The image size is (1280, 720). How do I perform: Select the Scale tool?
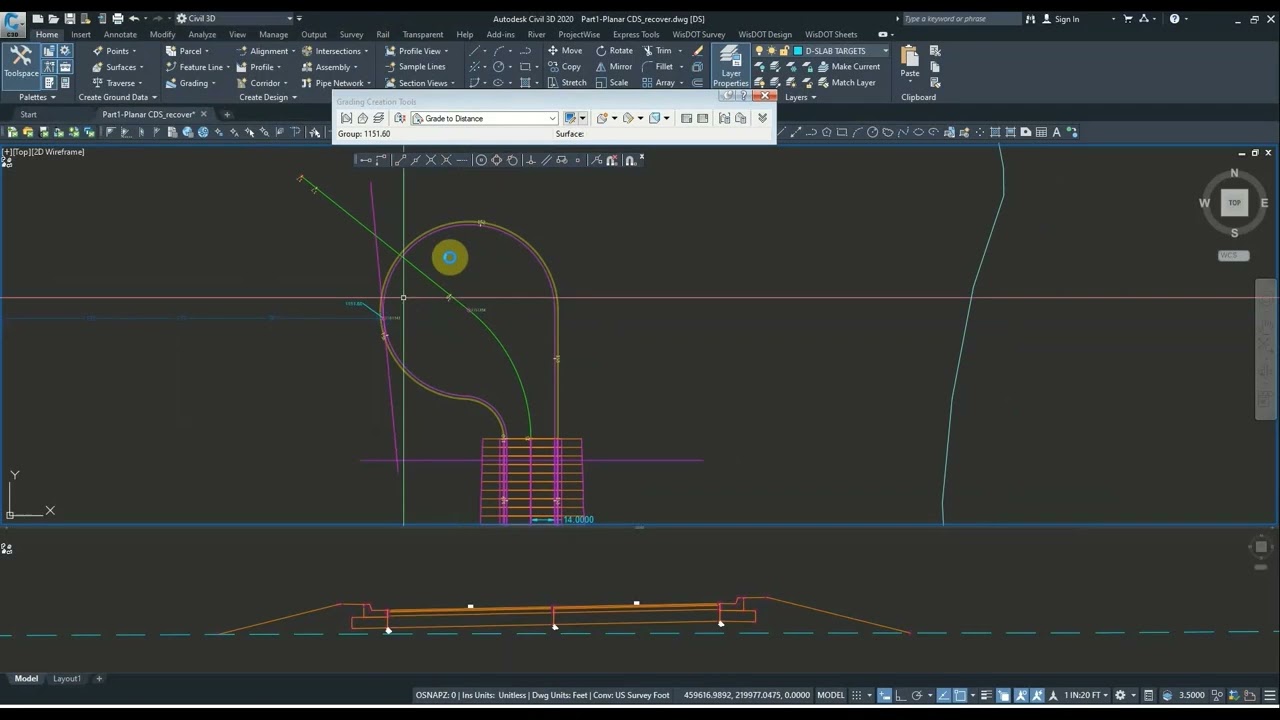(x=612, y=83)
